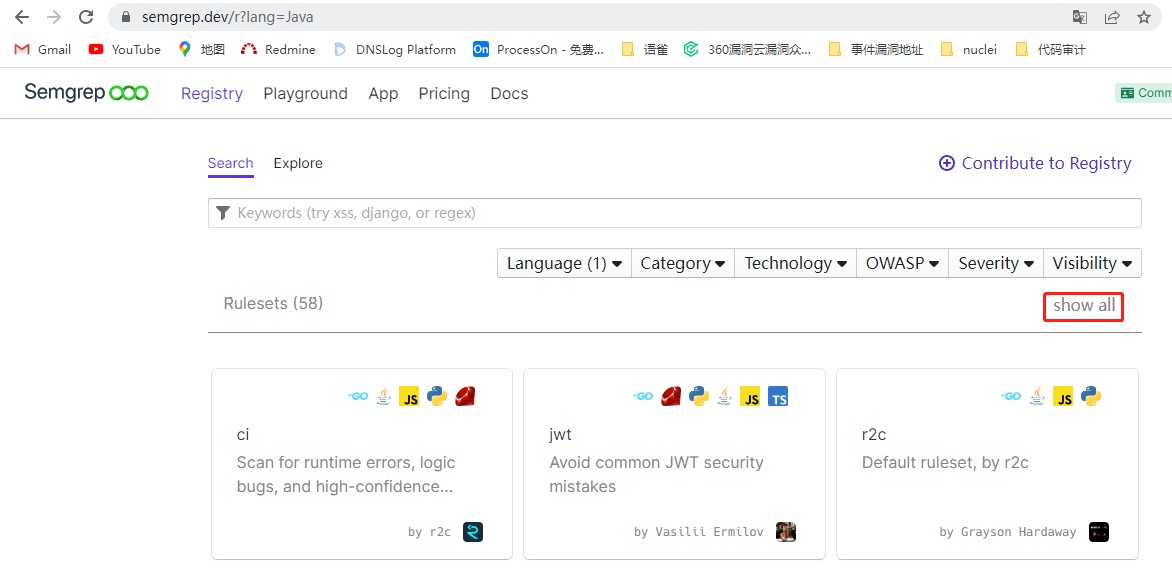The height and width of the screenshot is (581, 1172).
Task: Open the DNSLog Platform bookmark
Action: pos(395,49)
